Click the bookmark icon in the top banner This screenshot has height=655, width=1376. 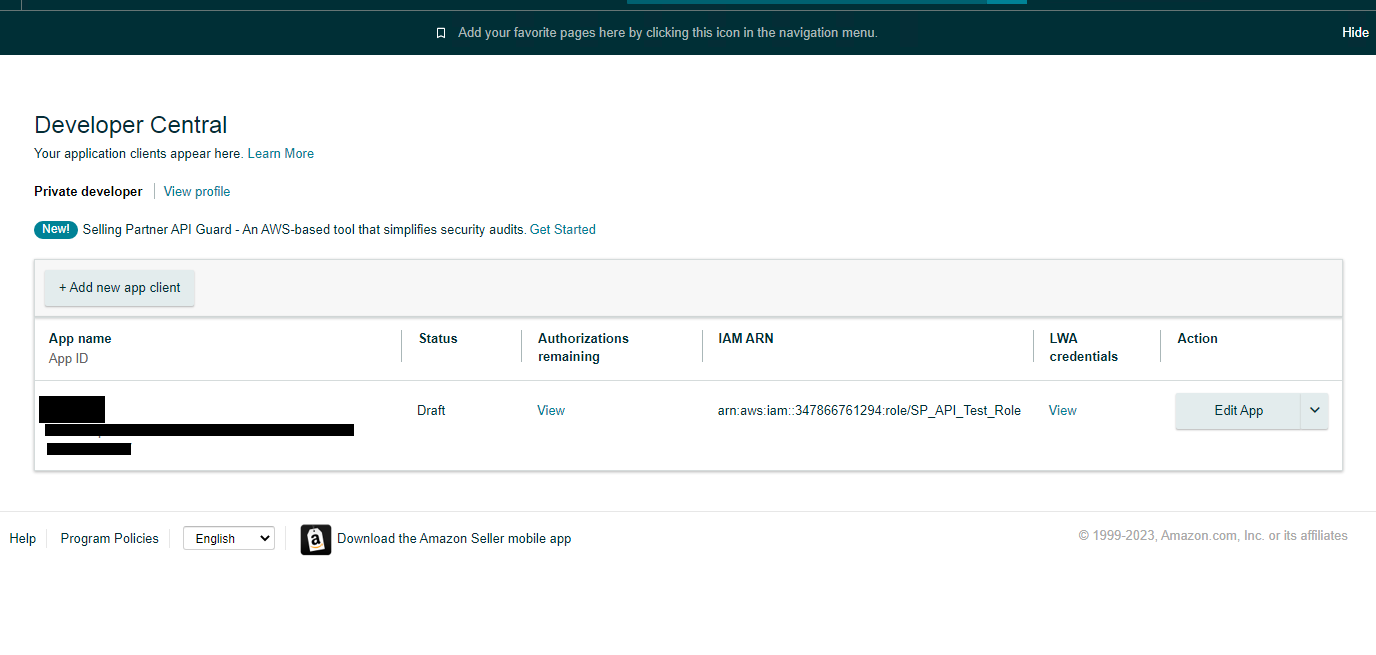(441, 33)
